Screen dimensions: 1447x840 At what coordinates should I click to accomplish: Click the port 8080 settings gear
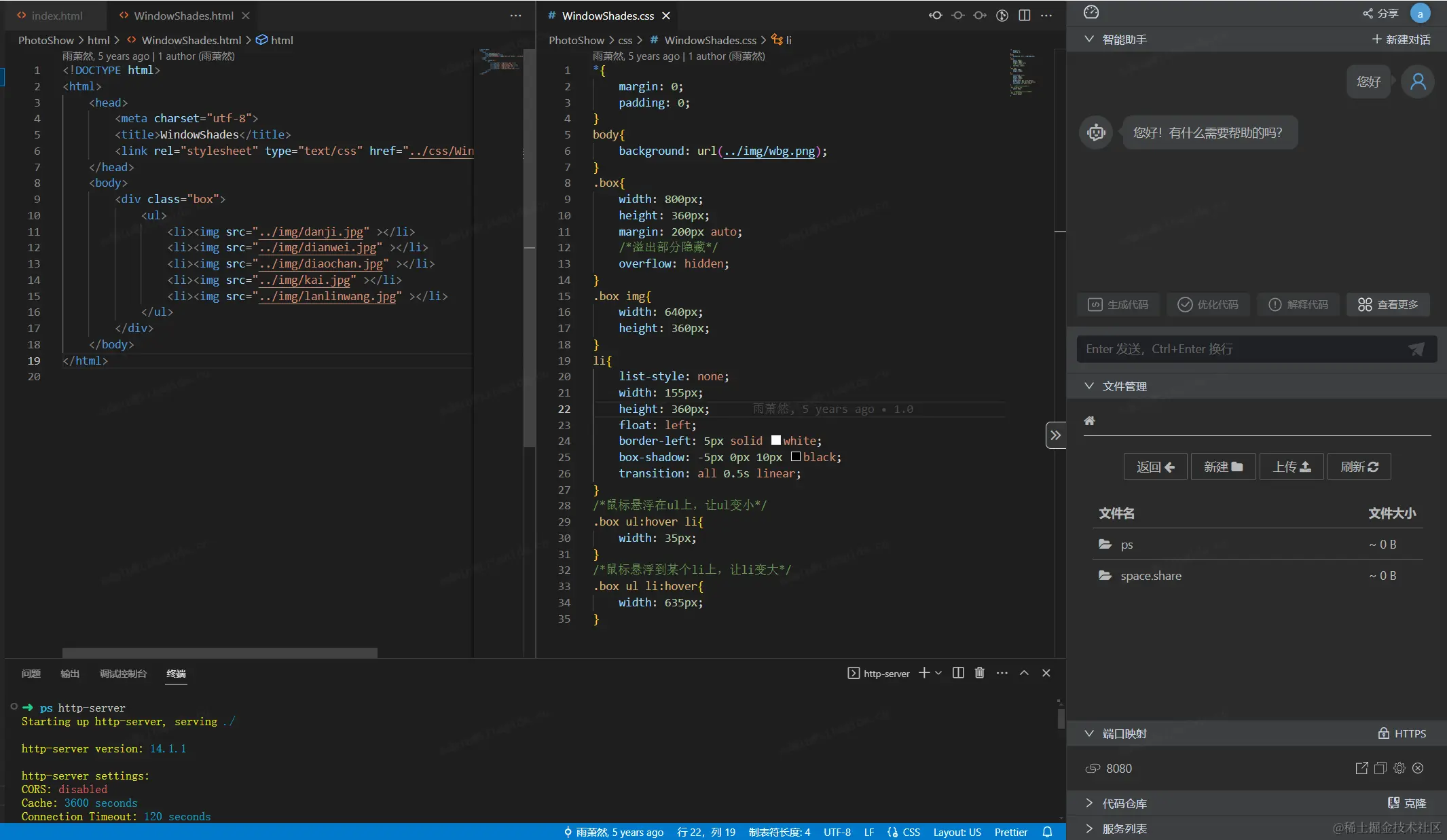pyautogui.click(x=1399, y=768)
